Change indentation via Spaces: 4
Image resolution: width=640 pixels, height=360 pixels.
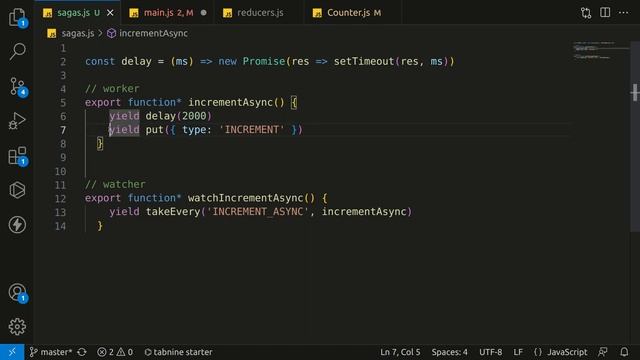[449, 352]
